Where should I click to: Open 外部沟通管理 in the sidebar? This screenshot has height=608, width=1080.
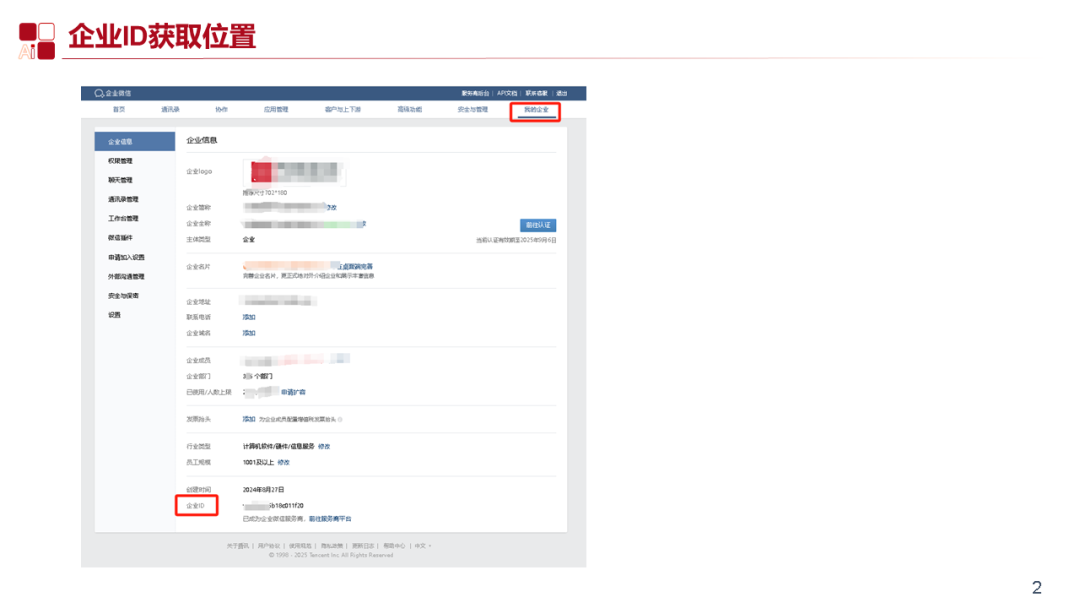coord(126,277)
